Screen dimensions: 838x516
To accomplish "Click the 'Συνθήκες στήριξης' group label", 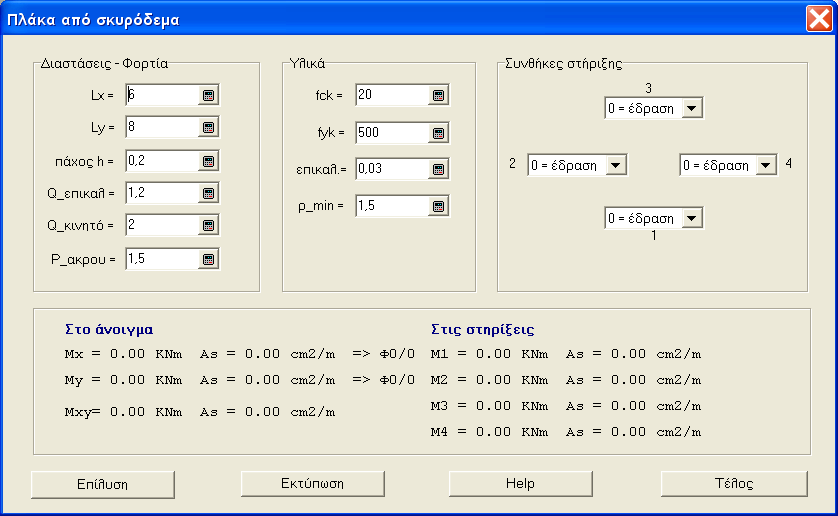I will point(564,64).
